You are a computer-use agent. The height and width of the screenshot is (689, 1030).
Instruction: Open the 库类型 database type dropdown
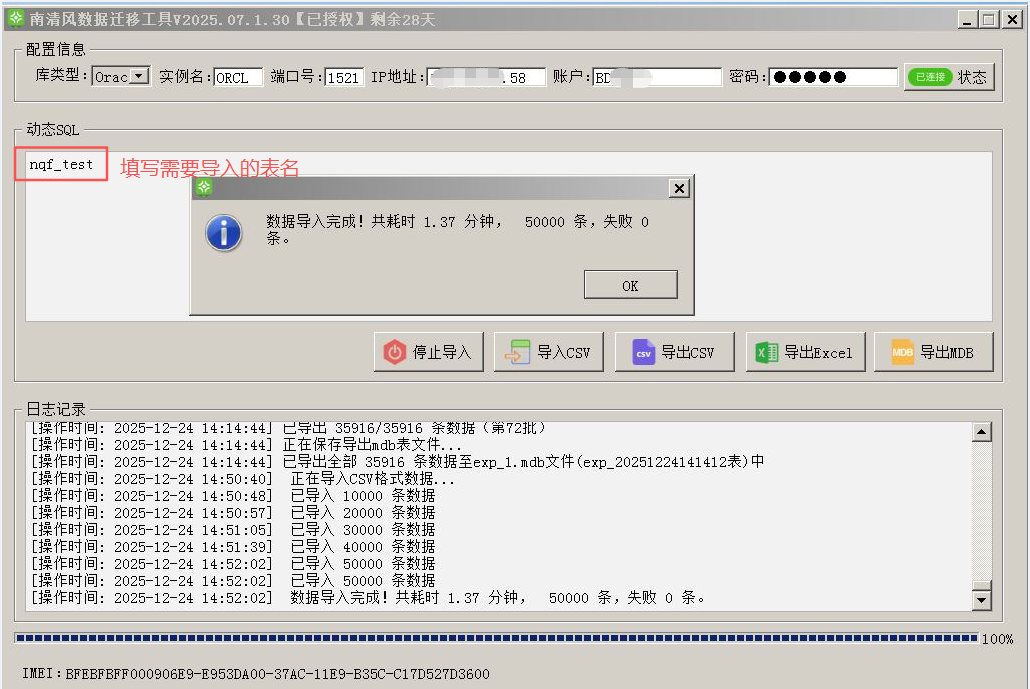pyautogui.click(x=139, y=76)
